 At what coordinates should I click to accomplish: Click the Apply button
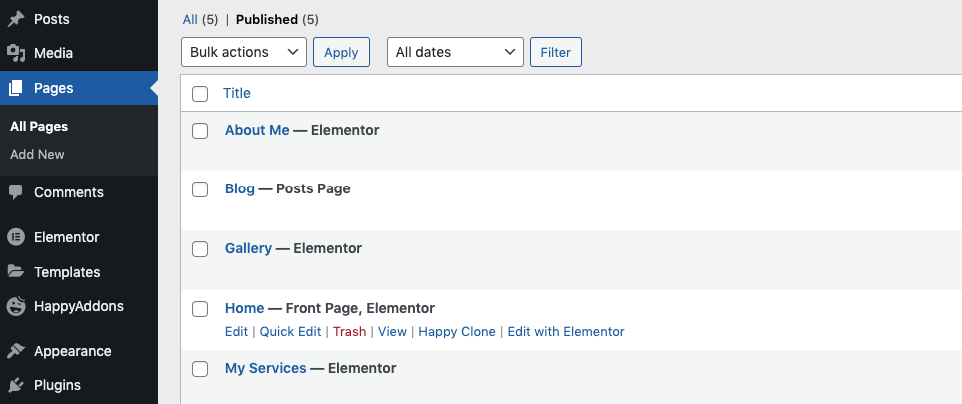341,52
